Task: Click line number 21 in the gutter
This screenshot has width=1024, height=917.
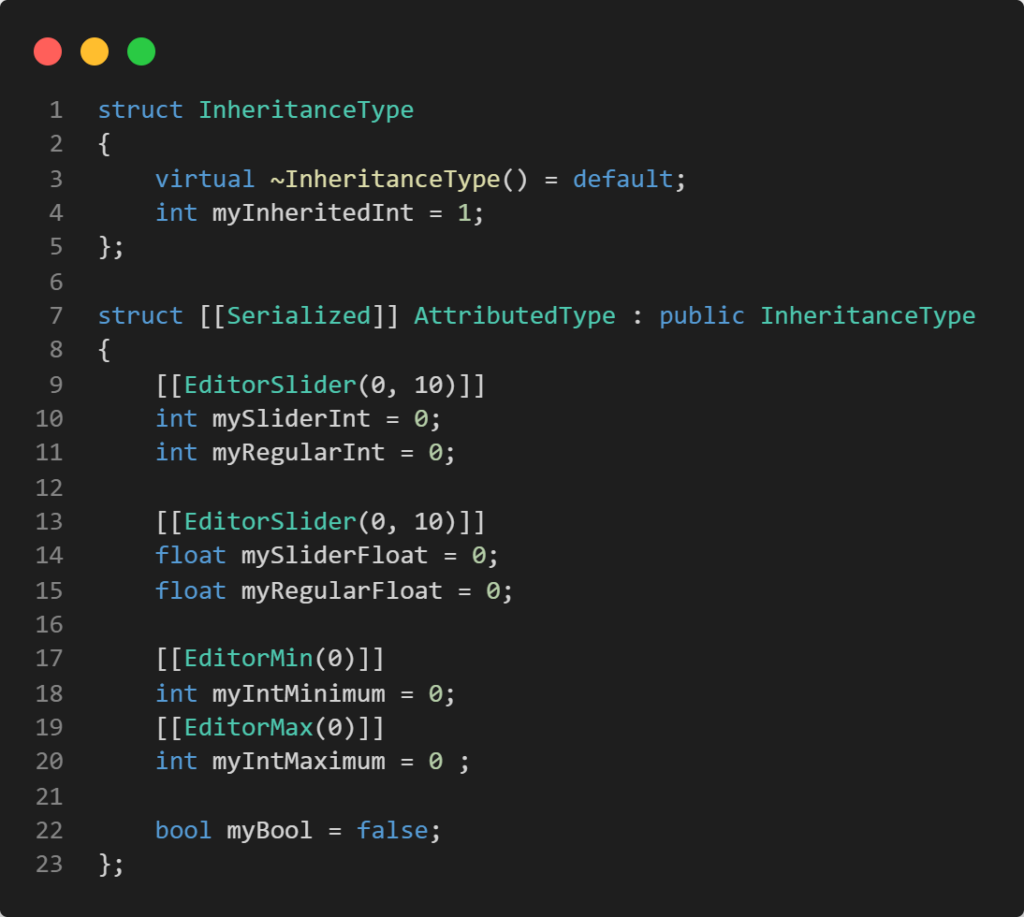Action: point(49,797)
